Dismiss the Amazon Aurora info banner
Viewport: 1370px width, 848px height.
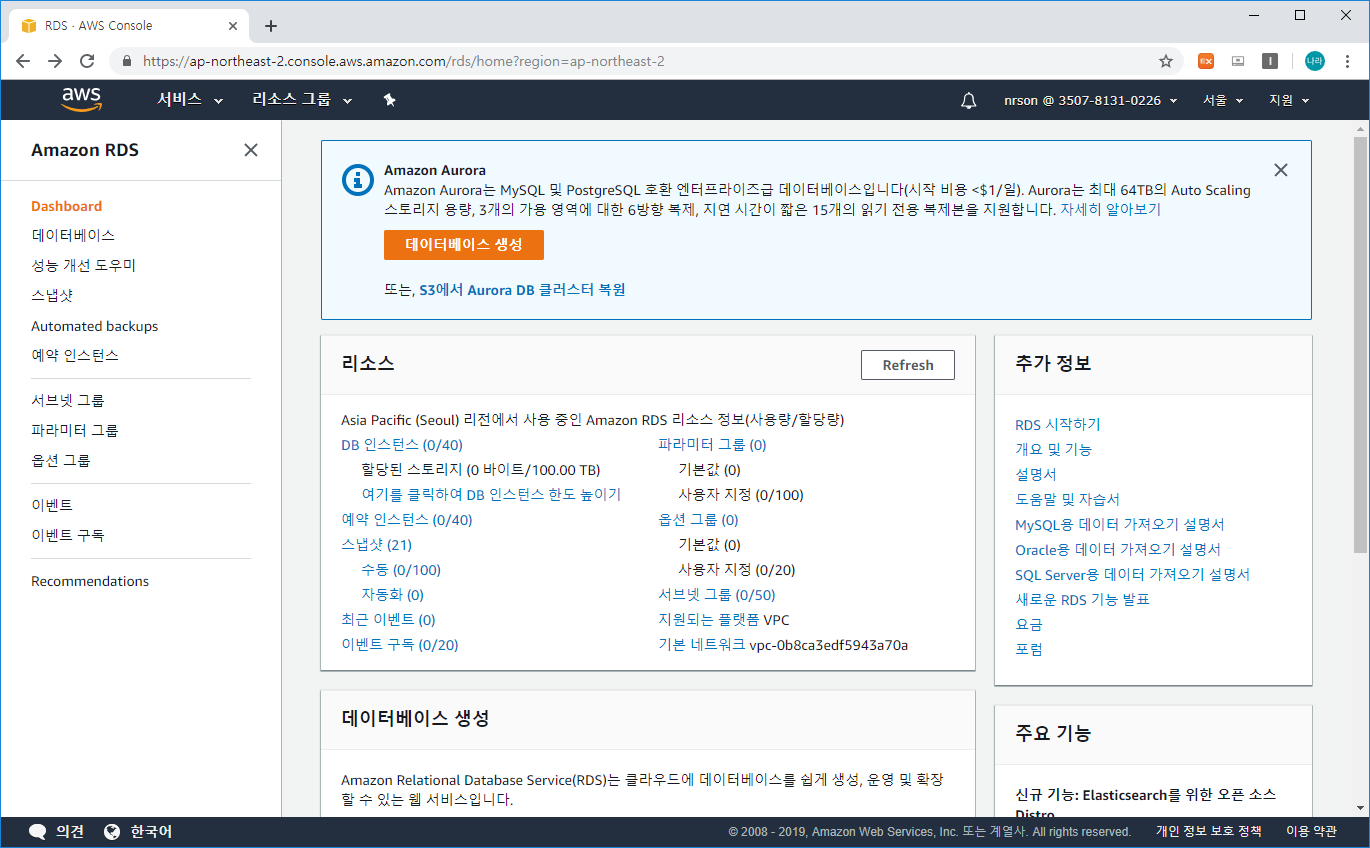click(x=1281, y=170)
